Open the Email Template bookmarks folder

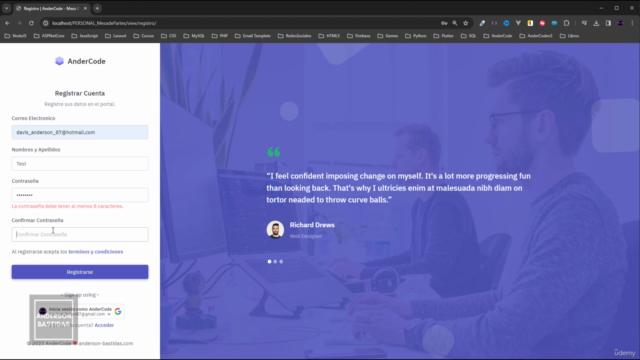click(253, 36)
